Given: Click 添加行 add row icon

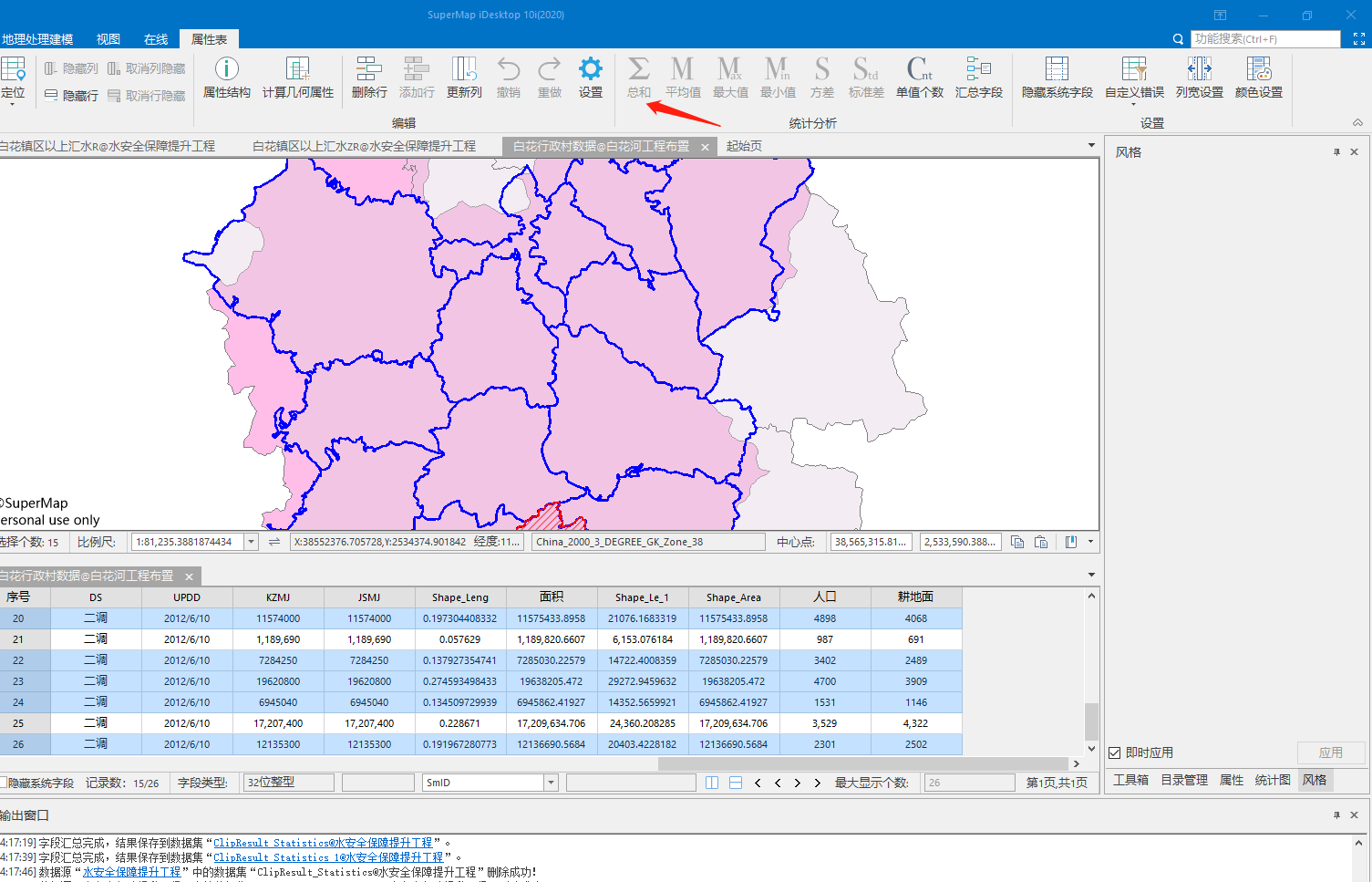Looking at the screenshot, I should (x=417, y=69).
